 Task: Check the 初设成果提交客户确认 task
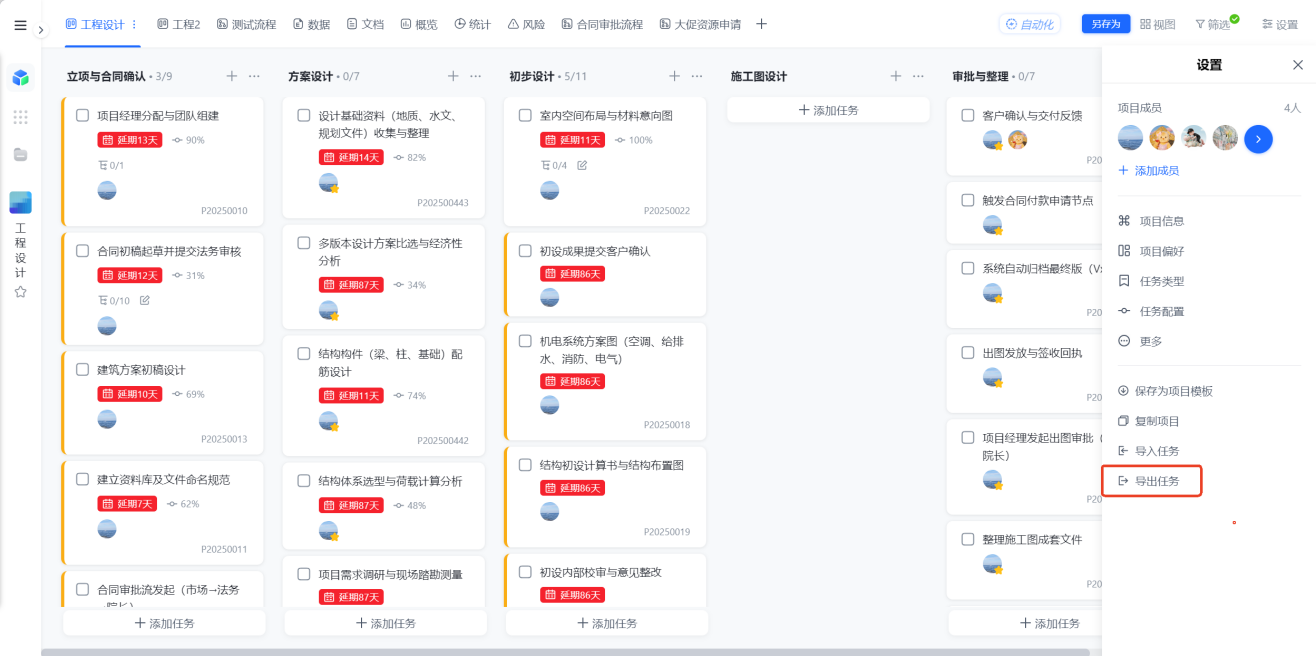(525, 251)
